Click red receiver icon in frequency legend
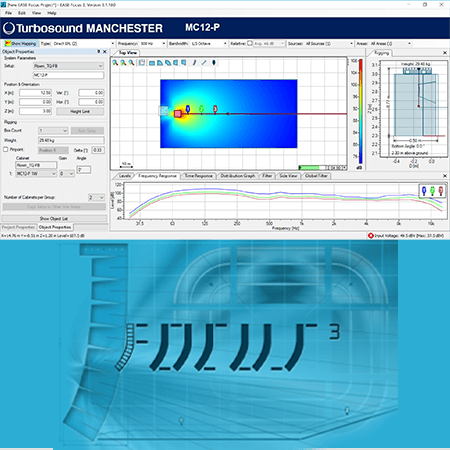 point(441,191)
